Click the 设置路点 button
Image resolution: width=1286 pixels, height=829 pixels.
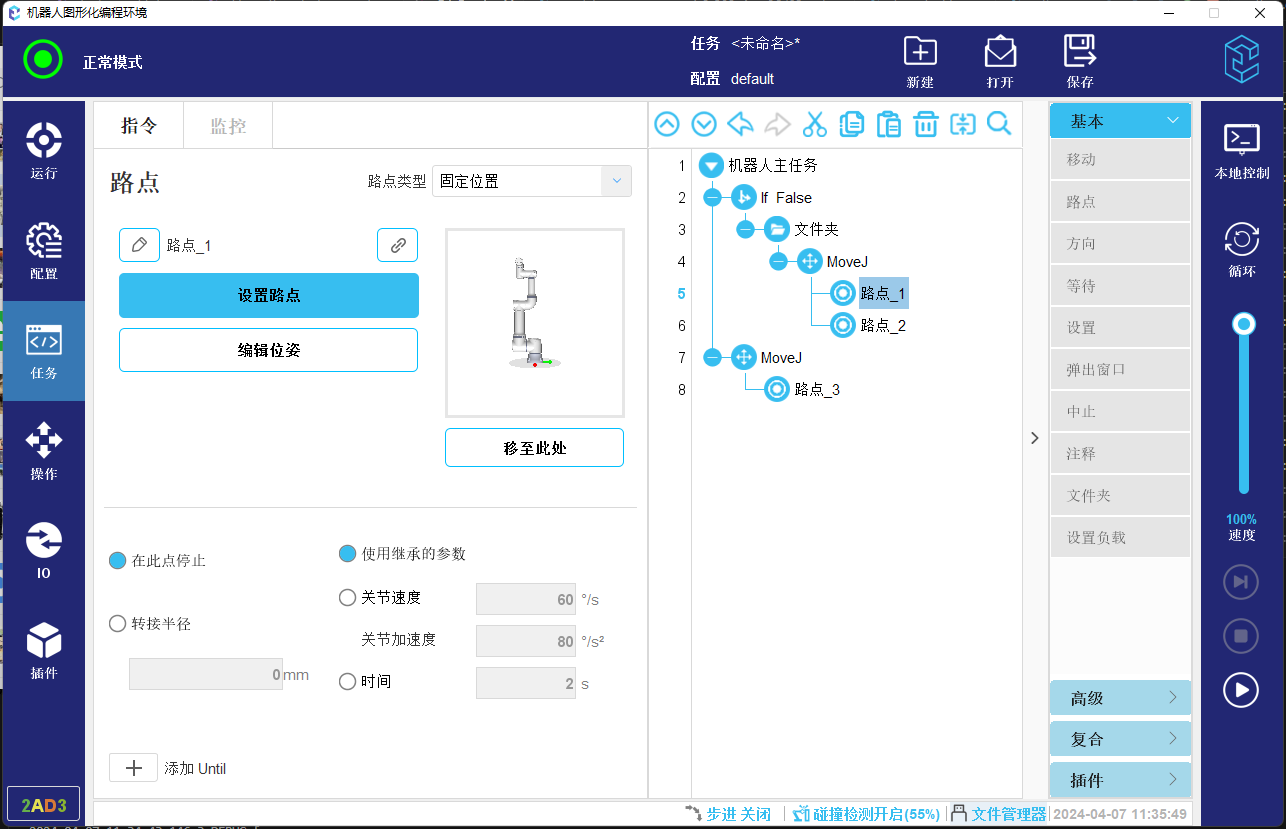(268, 295)
